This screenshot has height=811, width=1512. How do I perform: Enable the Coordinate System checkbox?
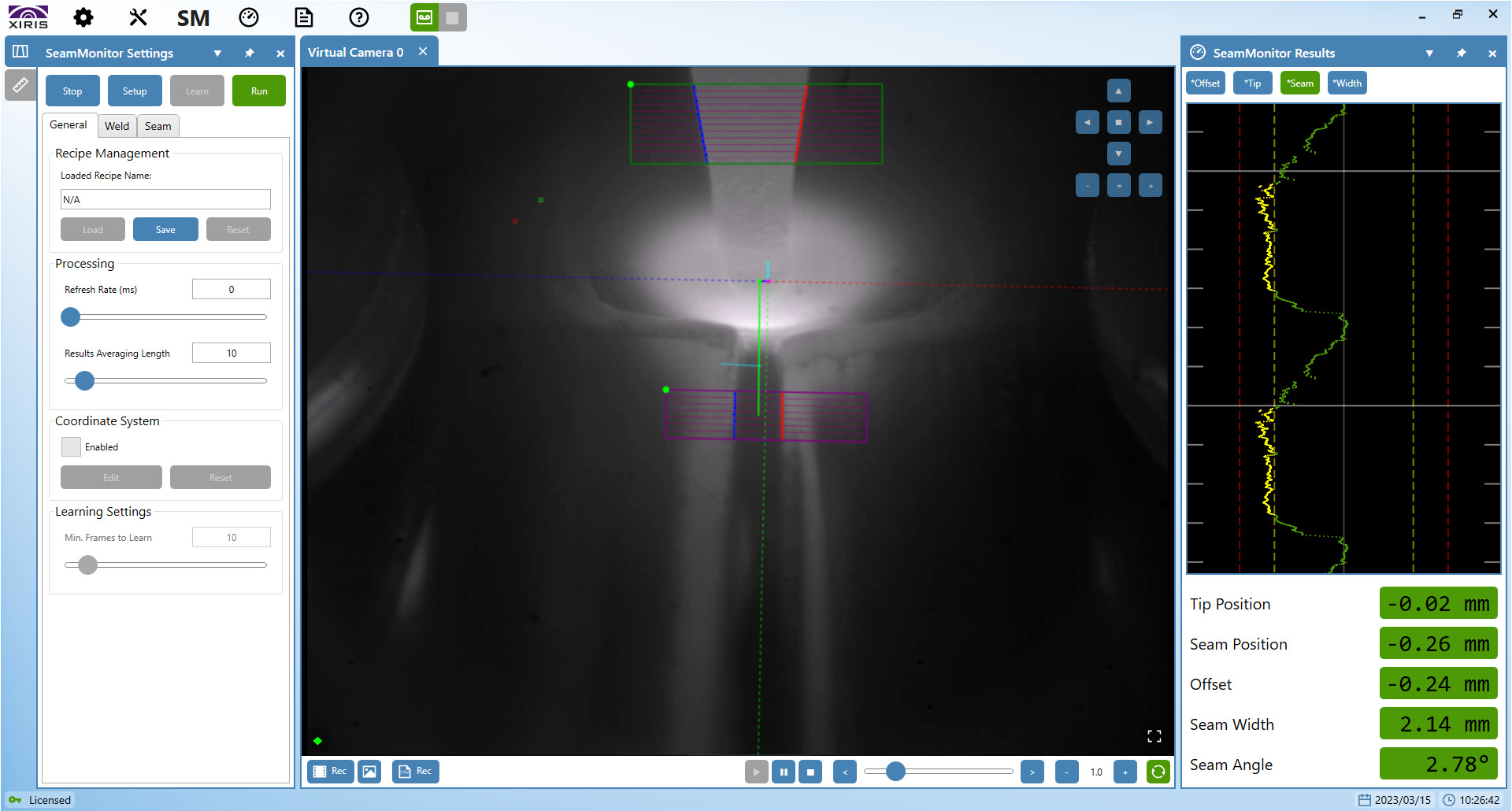70,446
